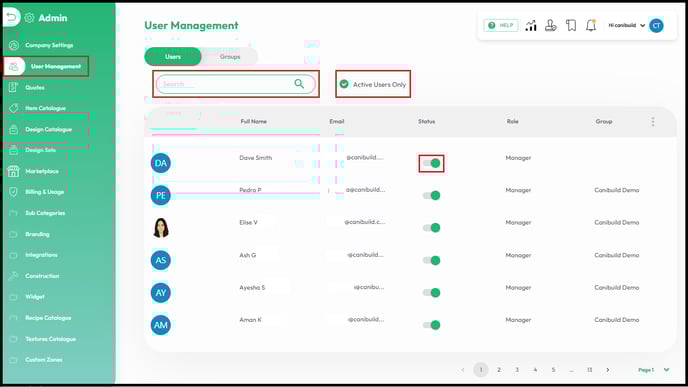This screenshot has width=688, height=387.
Task: Toggle the status switch for Aman K
Action: tap(431, 325)
